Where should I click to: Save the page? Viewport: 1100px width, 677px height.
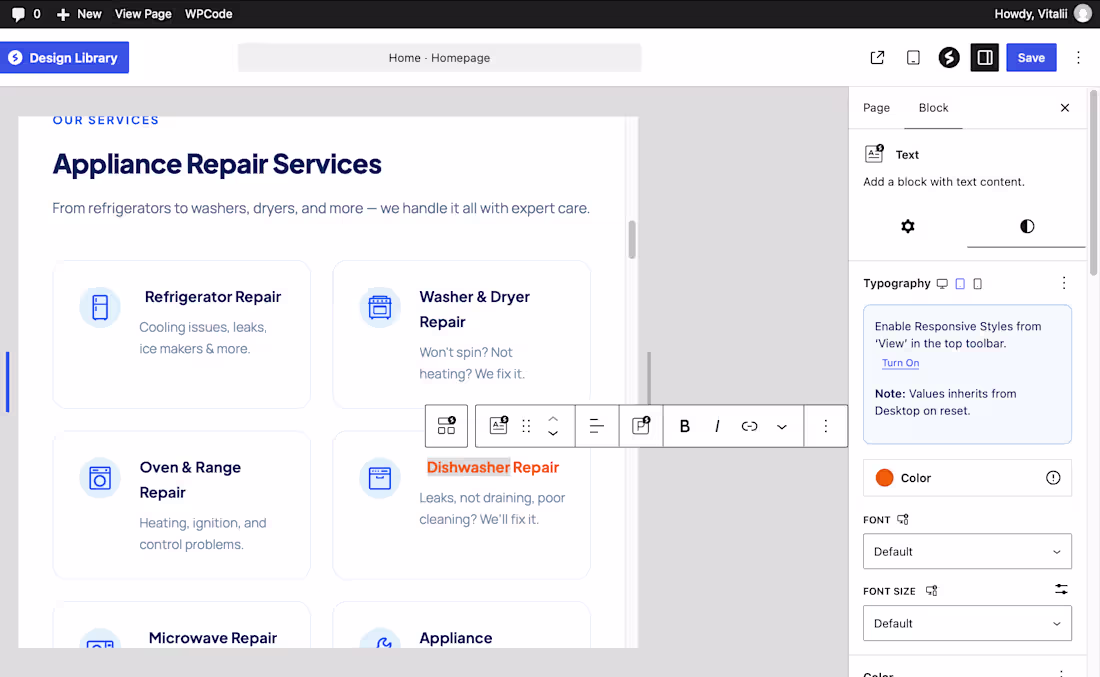point(1031,58)
